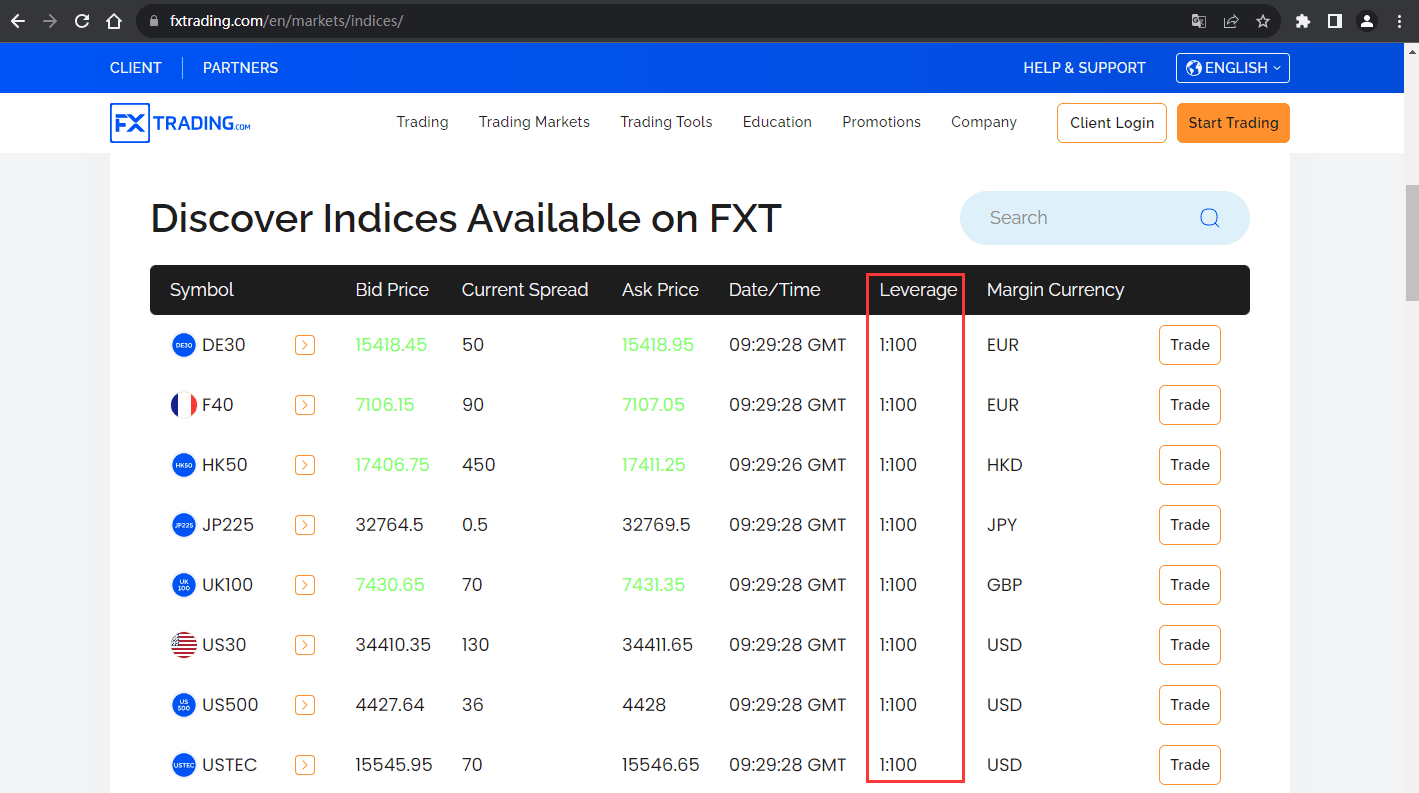Click the Margin Currency column header
This screenshot has height=793, width=1419.
click(1055, 290)
